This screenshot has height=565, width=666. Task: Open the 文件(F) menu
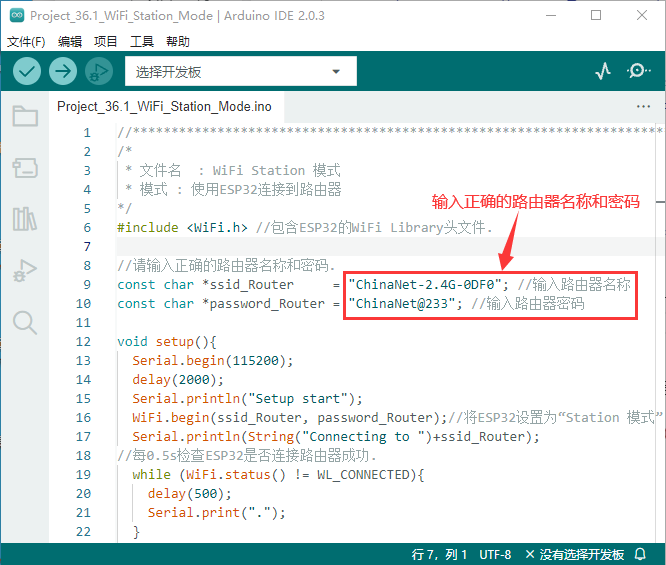(27, 42)
